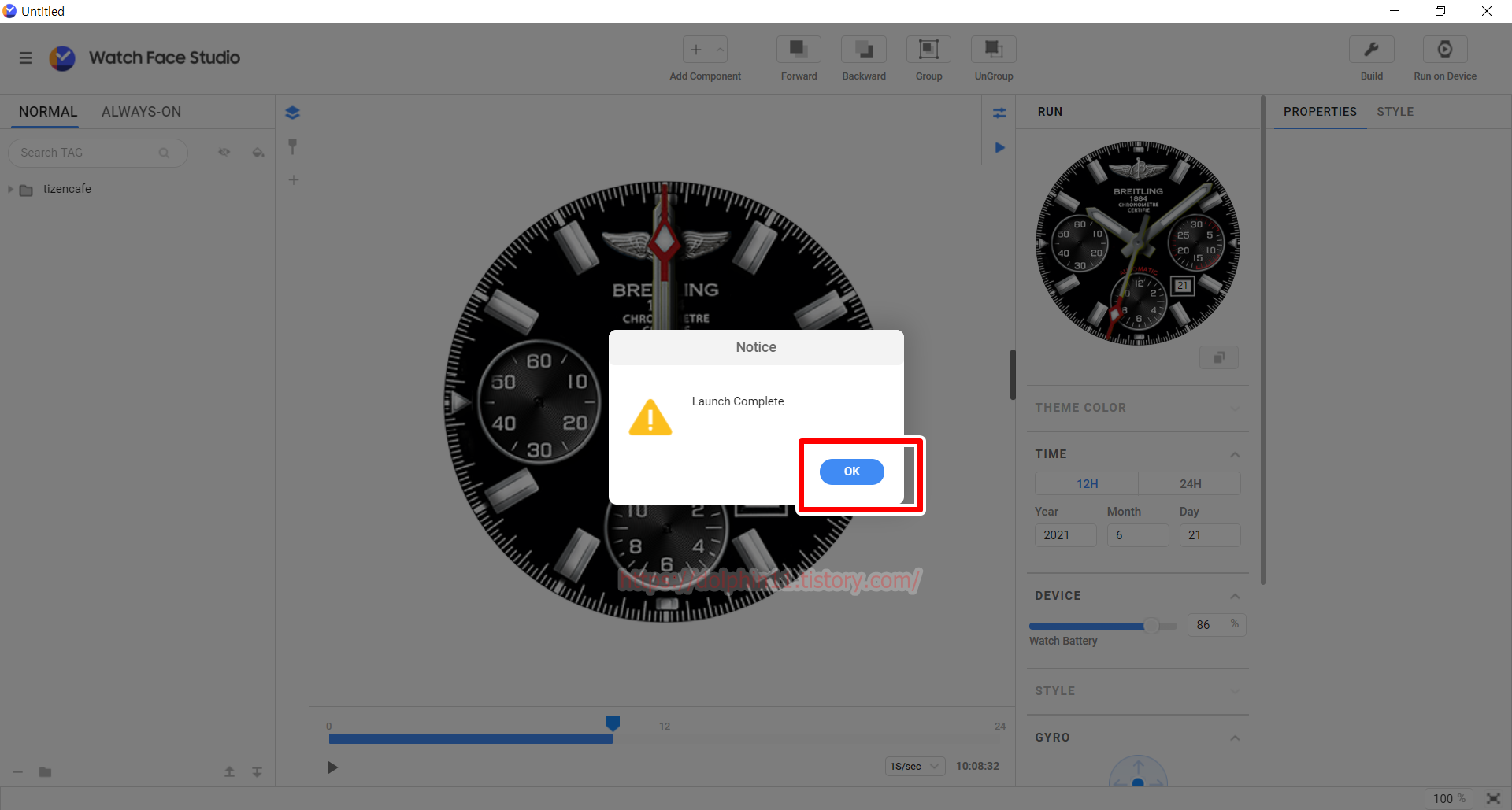Click the 100 % zoom field
Viewport: 1512px width, 810px height.
click(x=1448, y=798)
